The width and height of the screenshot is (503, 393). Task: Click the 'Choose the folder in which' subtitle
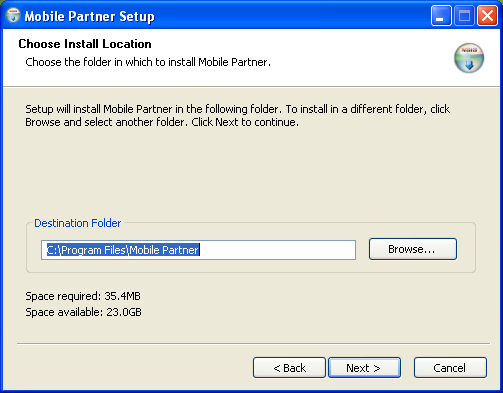coord(148,62)
